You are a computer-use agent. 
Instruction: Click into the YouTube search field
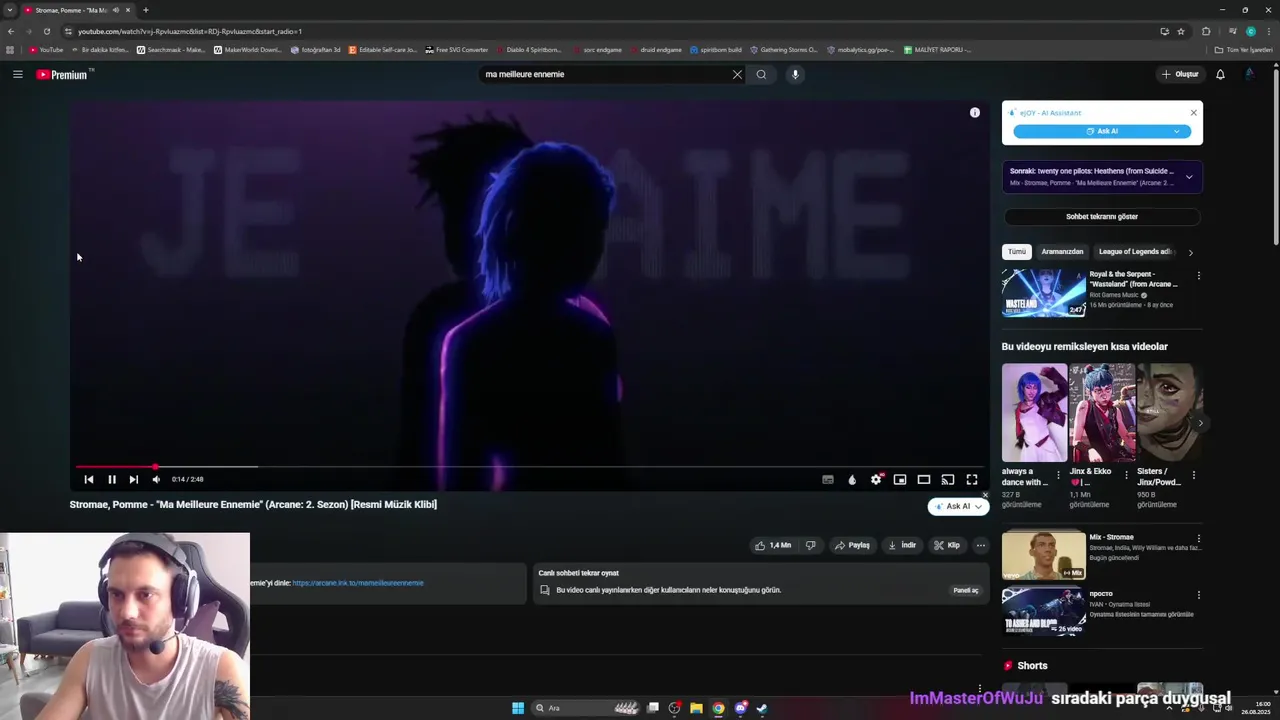coord(605,74)
